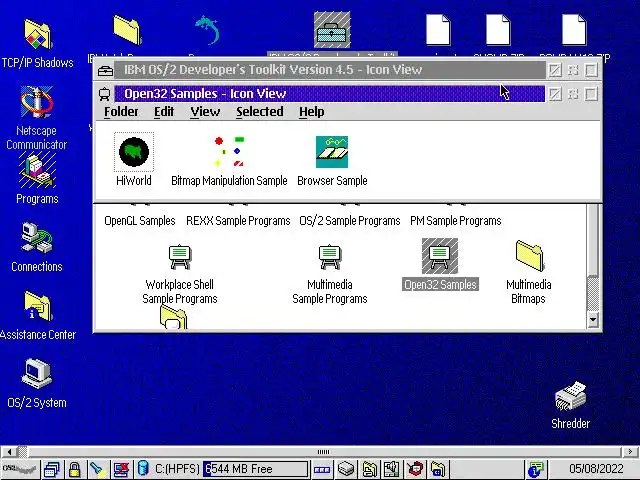Switch to next tray with three-box button
The width and height of the screenshot is (640, 480).
[x=322, y=469]
